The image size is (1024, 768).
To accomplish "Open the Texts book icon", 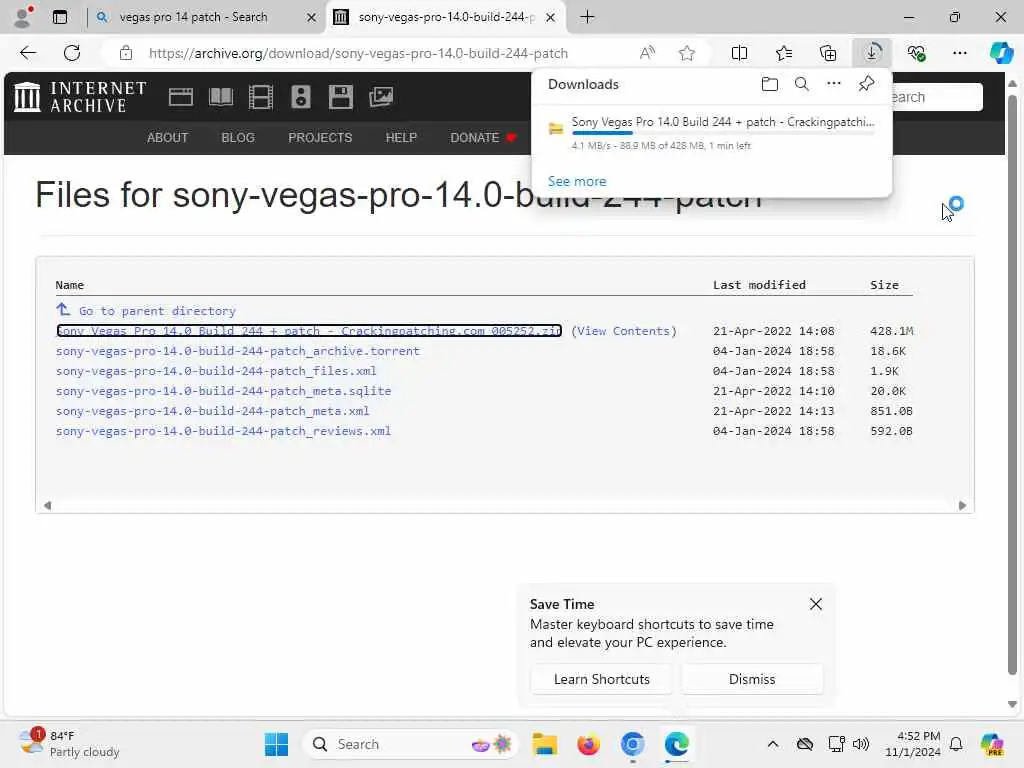I will pyautogui.click(x=221, y=97).
